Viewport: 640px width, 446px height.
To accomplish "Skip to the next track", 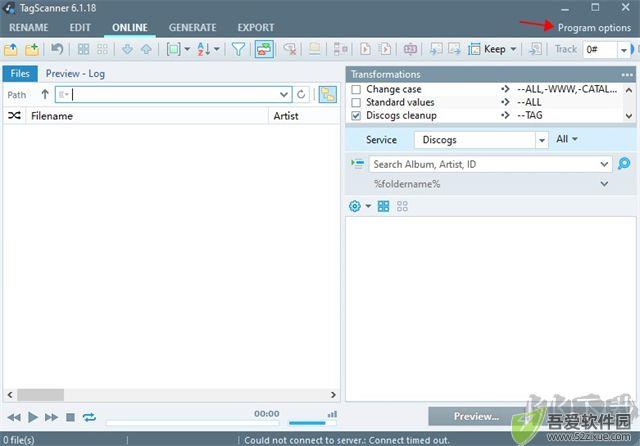I will [x=51, y=417].
